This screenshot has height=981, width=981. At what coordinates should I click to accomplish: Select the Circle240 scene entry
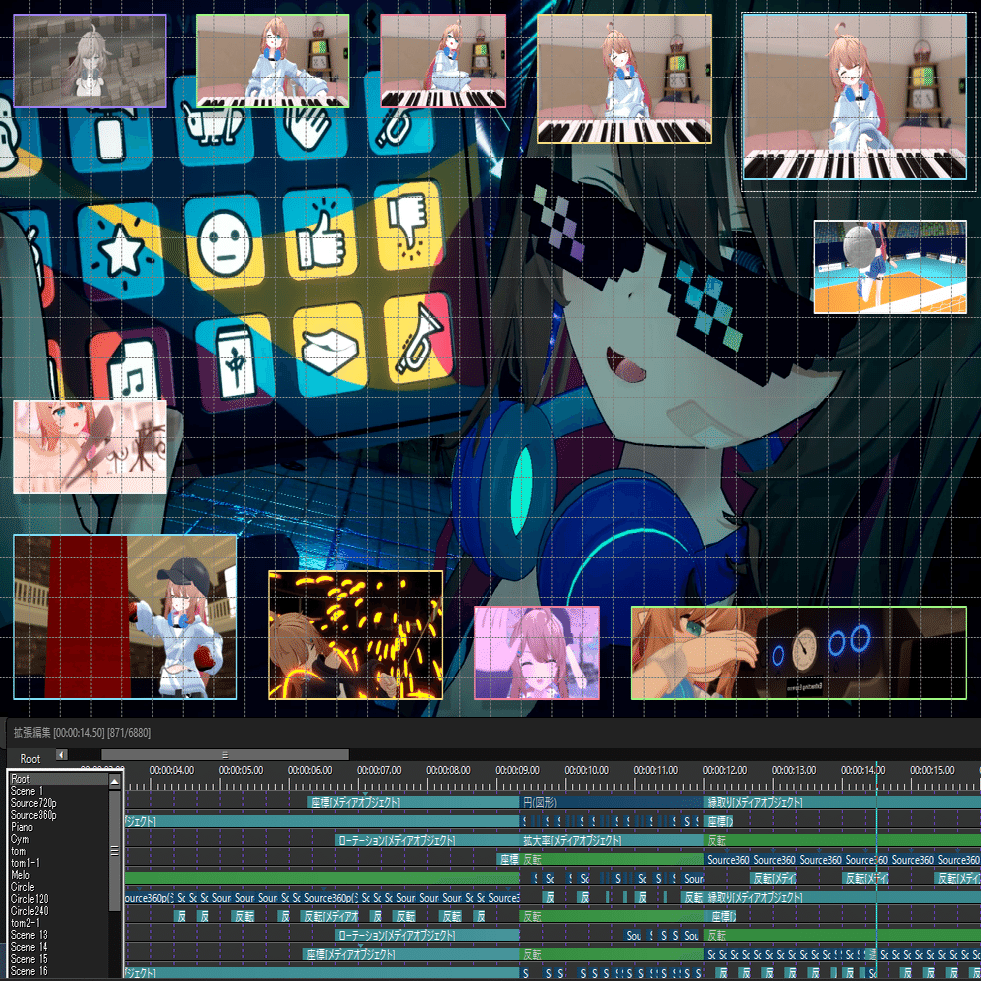59,911
